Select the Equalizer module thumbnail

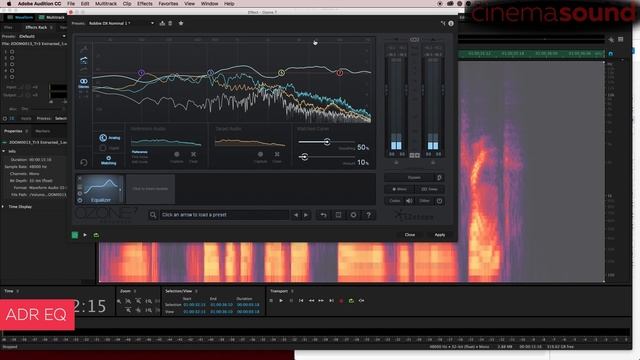(x=100, y=189)
